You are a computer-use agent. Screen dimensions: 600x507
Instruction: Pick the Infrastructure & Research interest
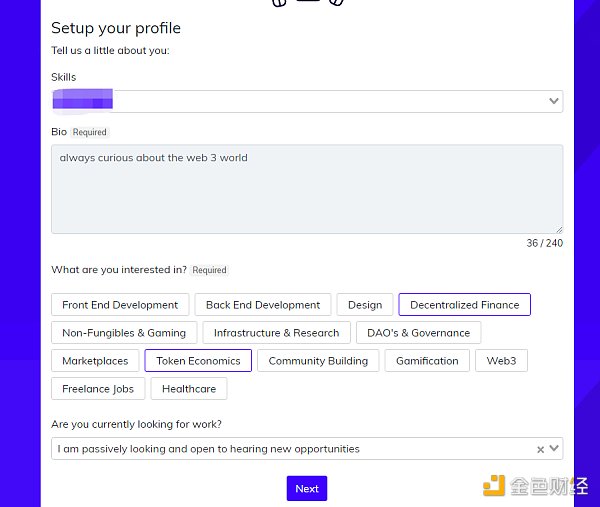coord(276,333)
